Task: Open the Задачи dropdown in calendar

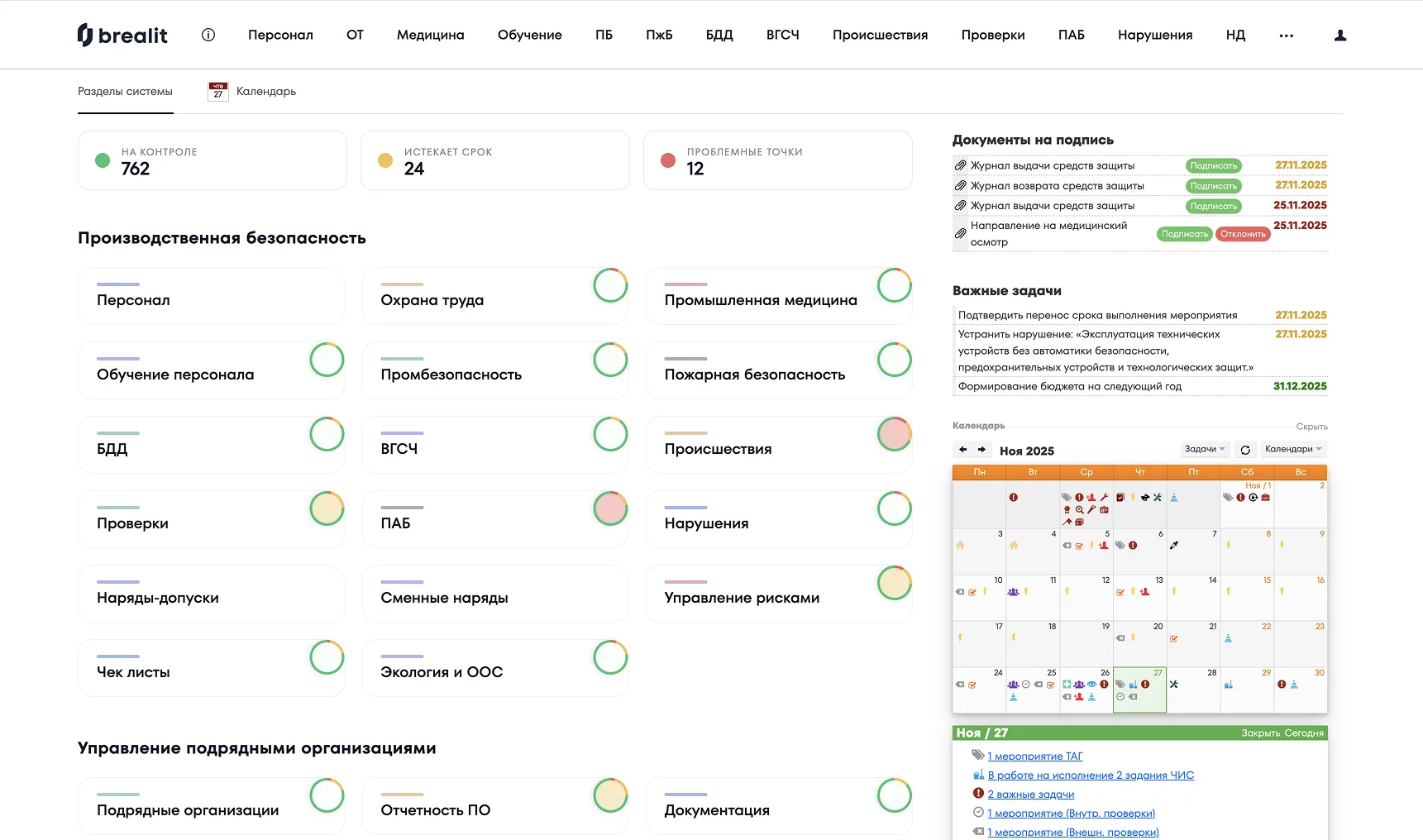Action: point(1205,449)
